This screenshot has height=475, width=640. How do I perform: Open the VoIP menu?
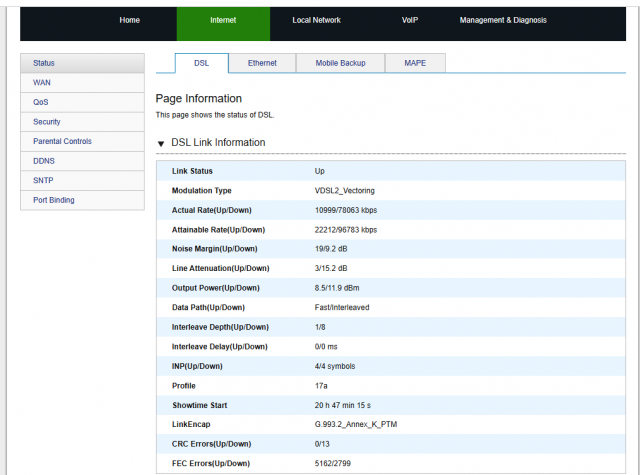pyautogui.click(x=410, y=20)
